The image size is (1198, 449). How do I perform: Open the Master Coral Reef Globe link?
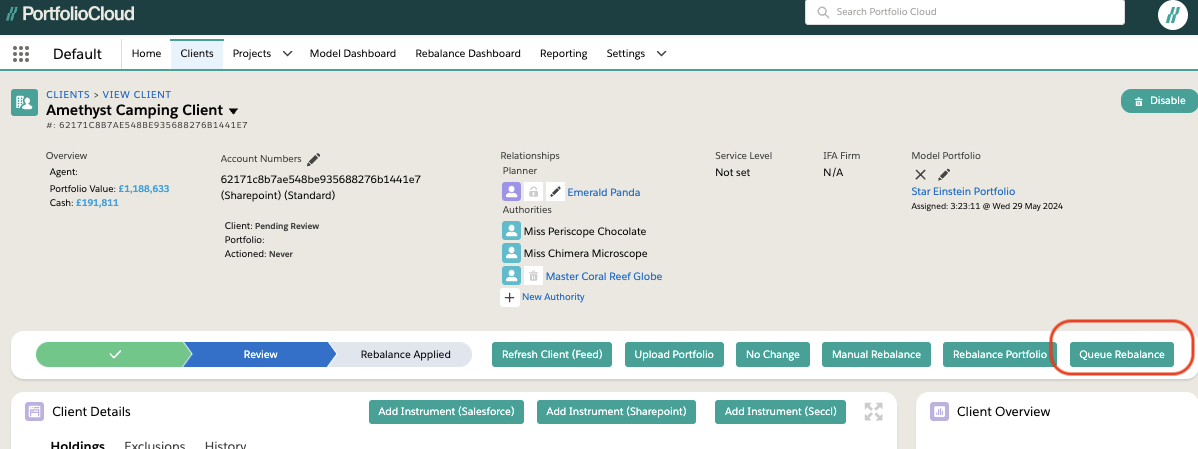click(x=604, y=276)
